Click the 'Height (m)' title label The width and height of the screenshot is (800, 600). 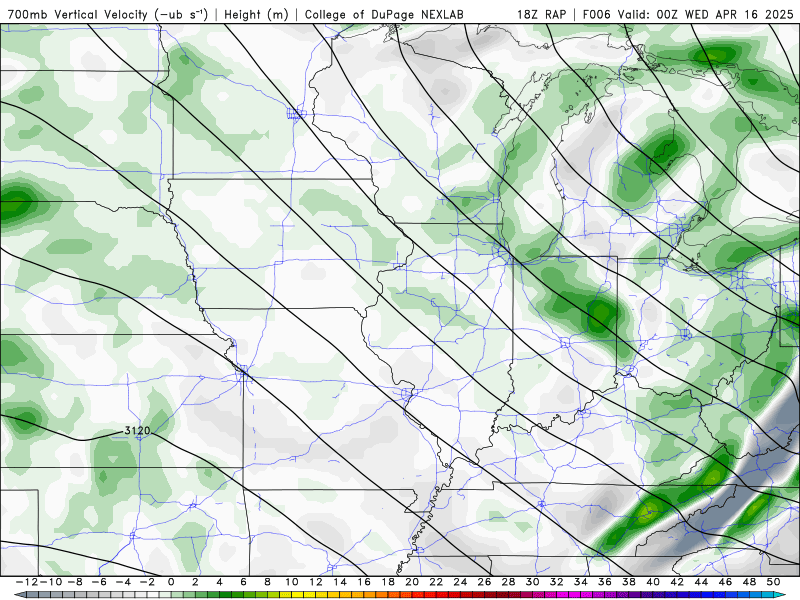pos(256,14)
